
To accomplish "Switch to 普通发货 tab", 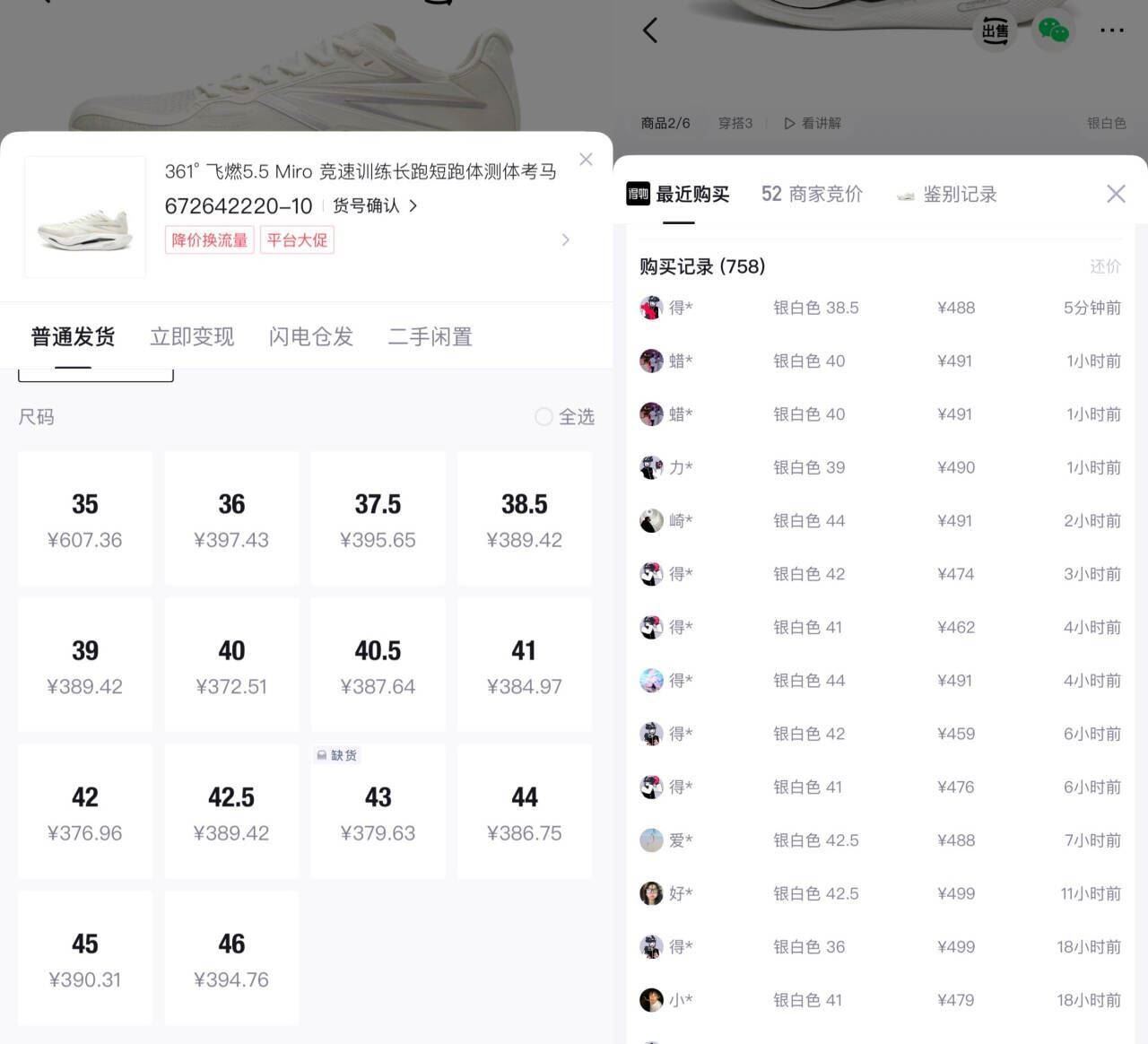I will 74,336.
